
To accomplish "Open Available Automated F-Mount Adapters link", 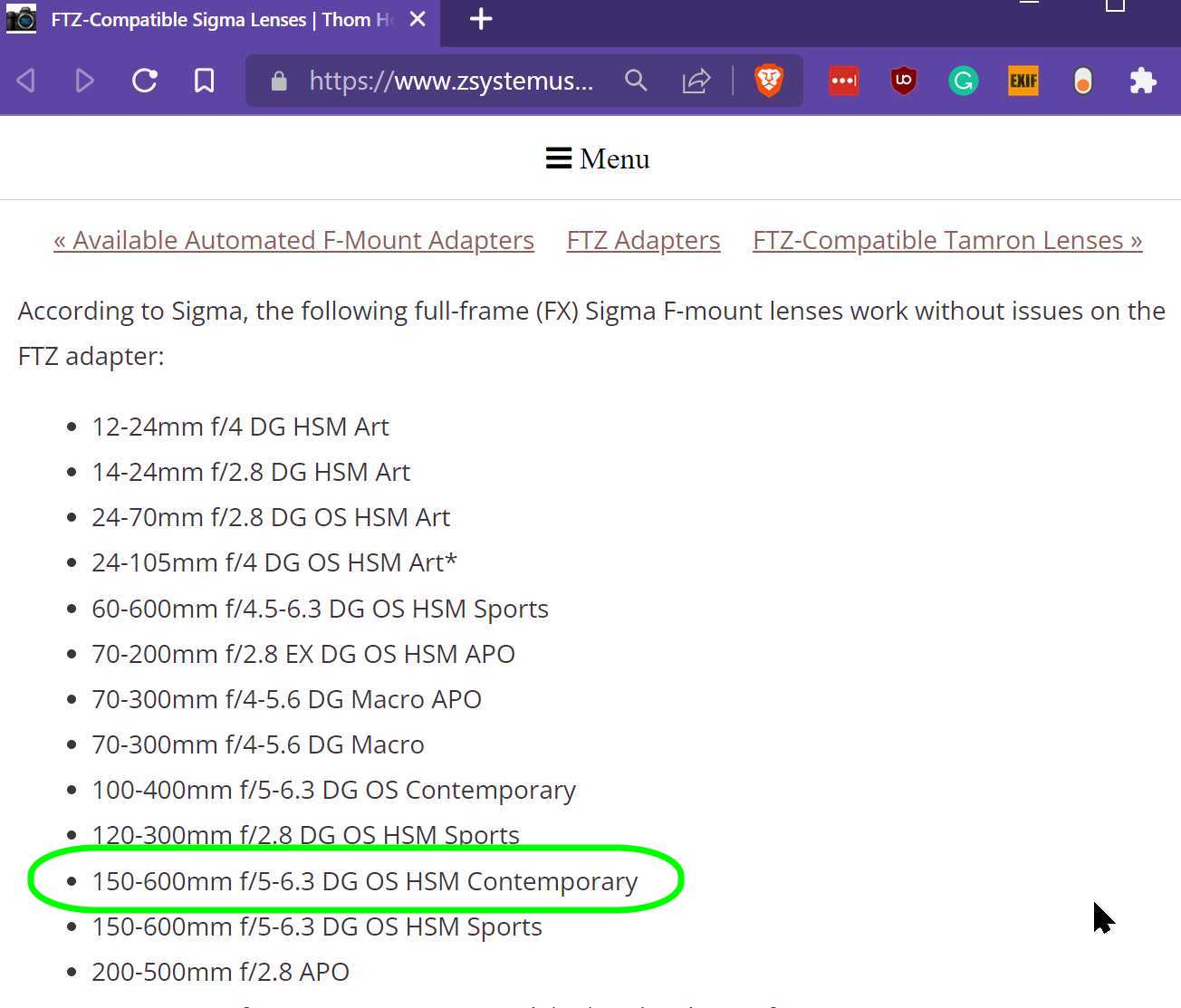I will point(293,240).
